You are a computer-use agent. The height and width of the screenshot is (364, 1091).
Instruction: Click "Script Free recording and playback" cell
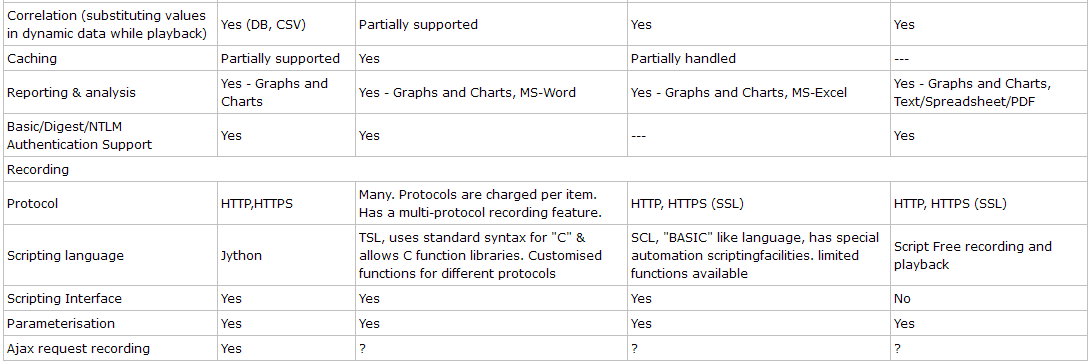pos(973,255)
